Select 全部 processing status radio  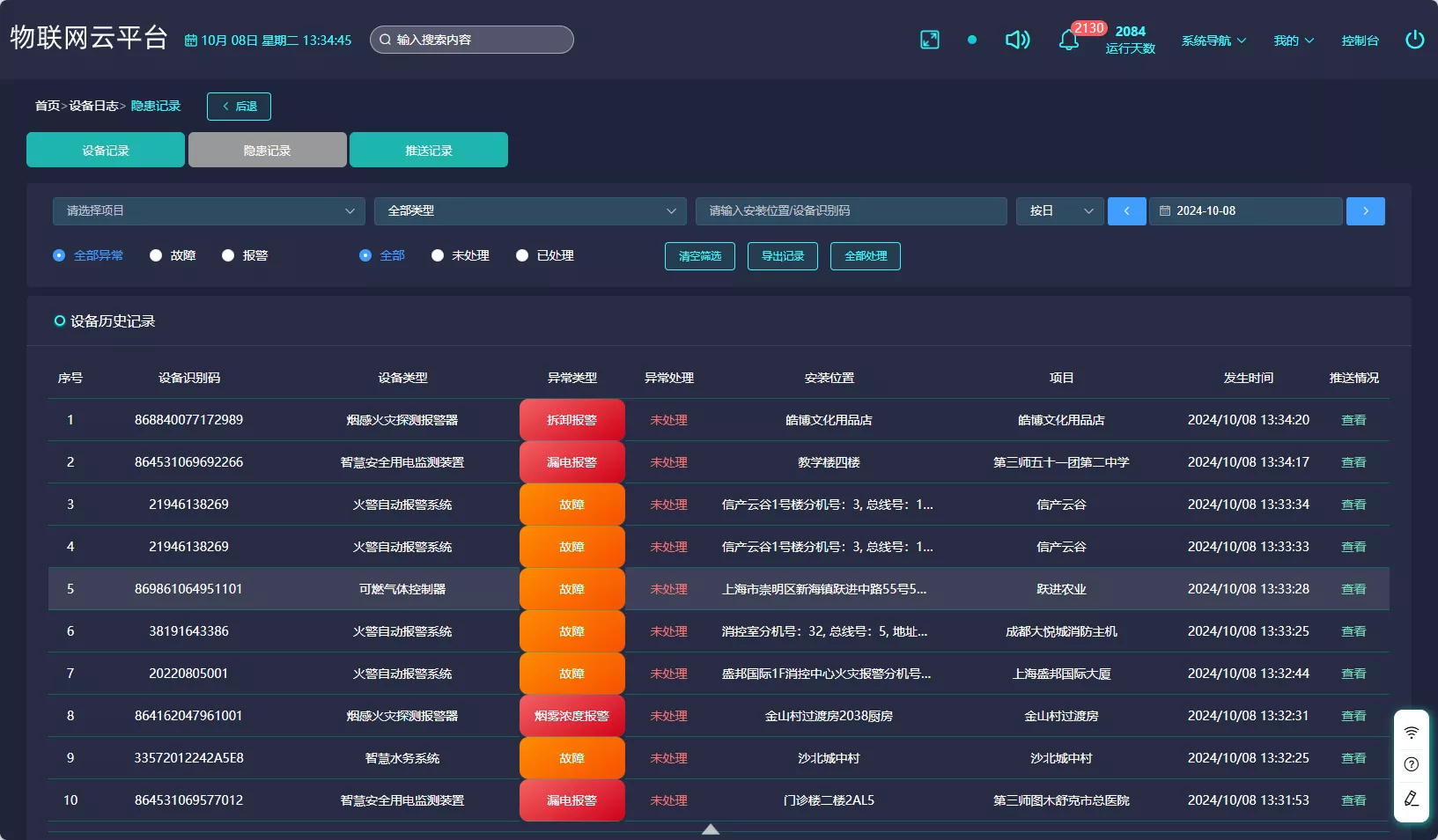point(382,255)
